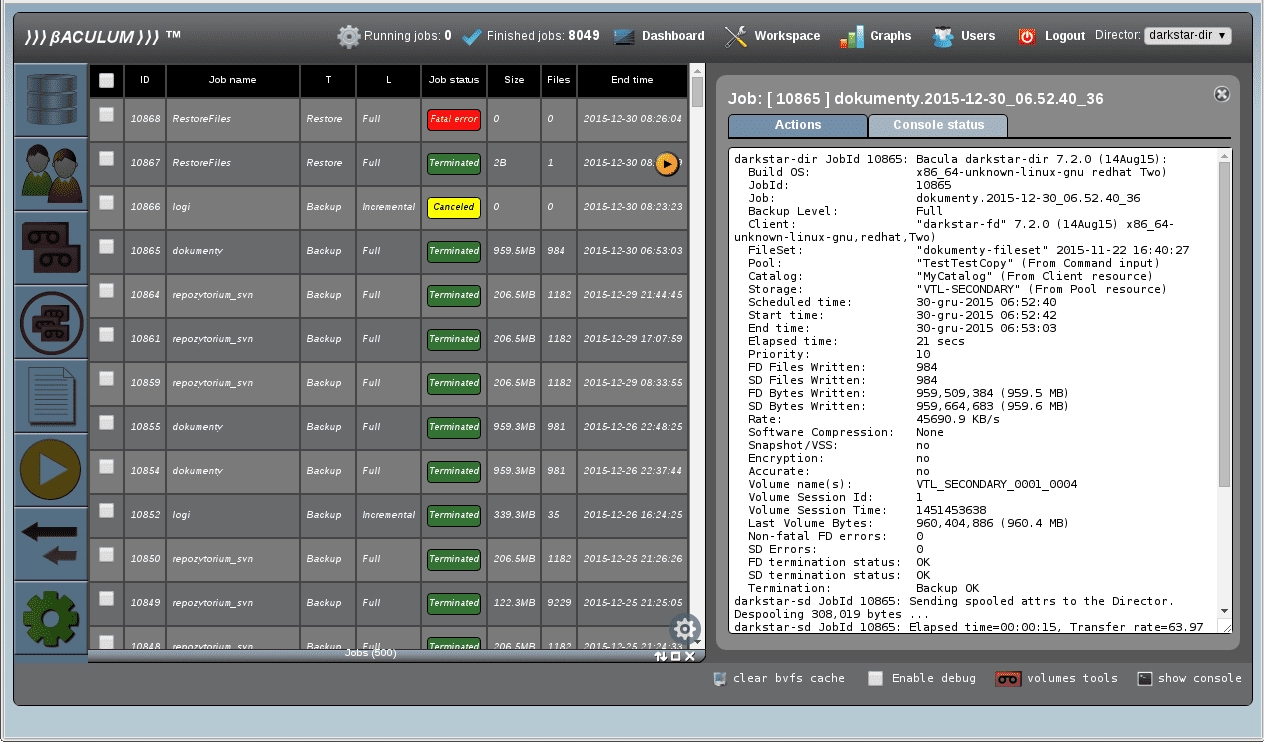This screenshot has width=1264, height=742.
Task: Sort jobs by End time column header
Action: [x=632, y=80]
